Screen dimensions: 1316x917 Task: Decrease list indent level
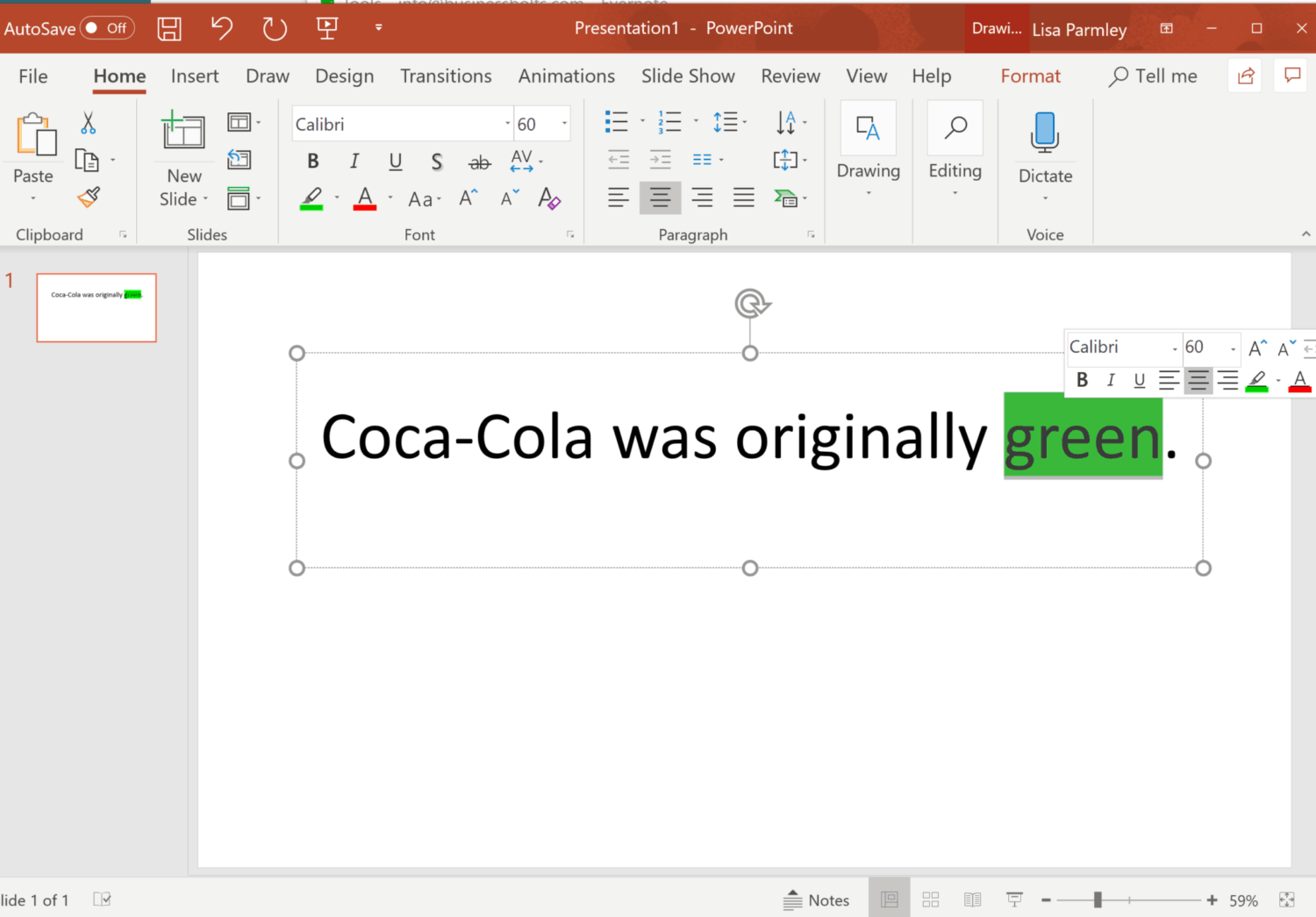point(619,160)
